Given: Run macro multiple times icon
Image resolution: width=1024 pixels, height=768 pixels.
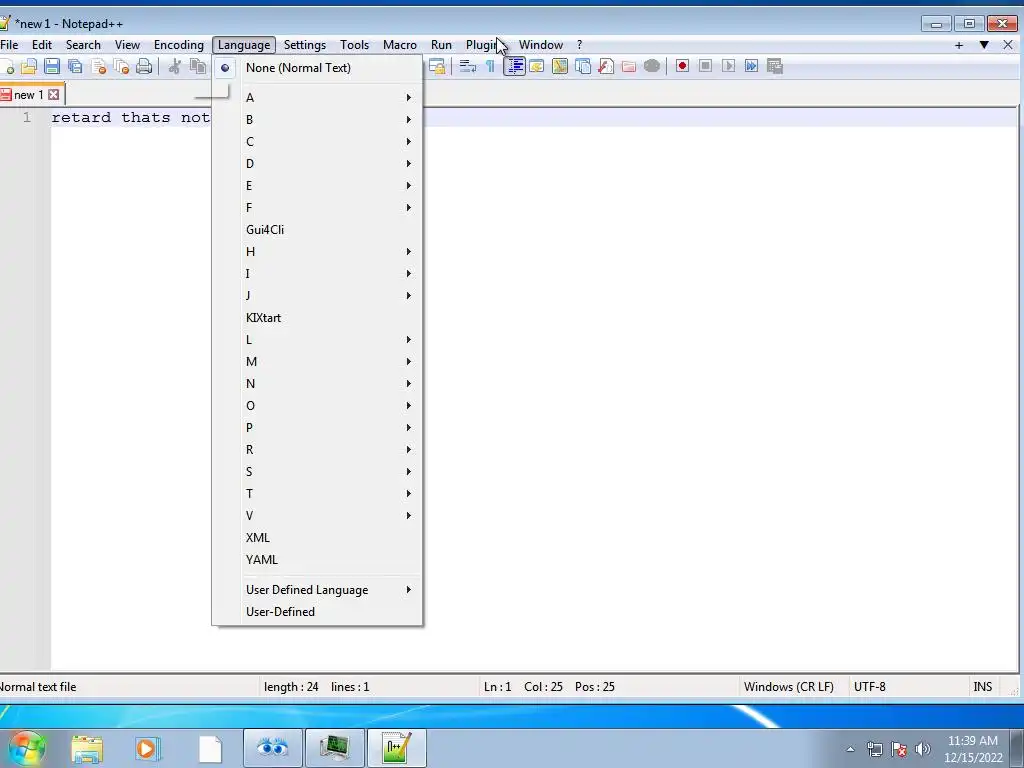Looking at the screenshot, I should [x=752, y=66].
